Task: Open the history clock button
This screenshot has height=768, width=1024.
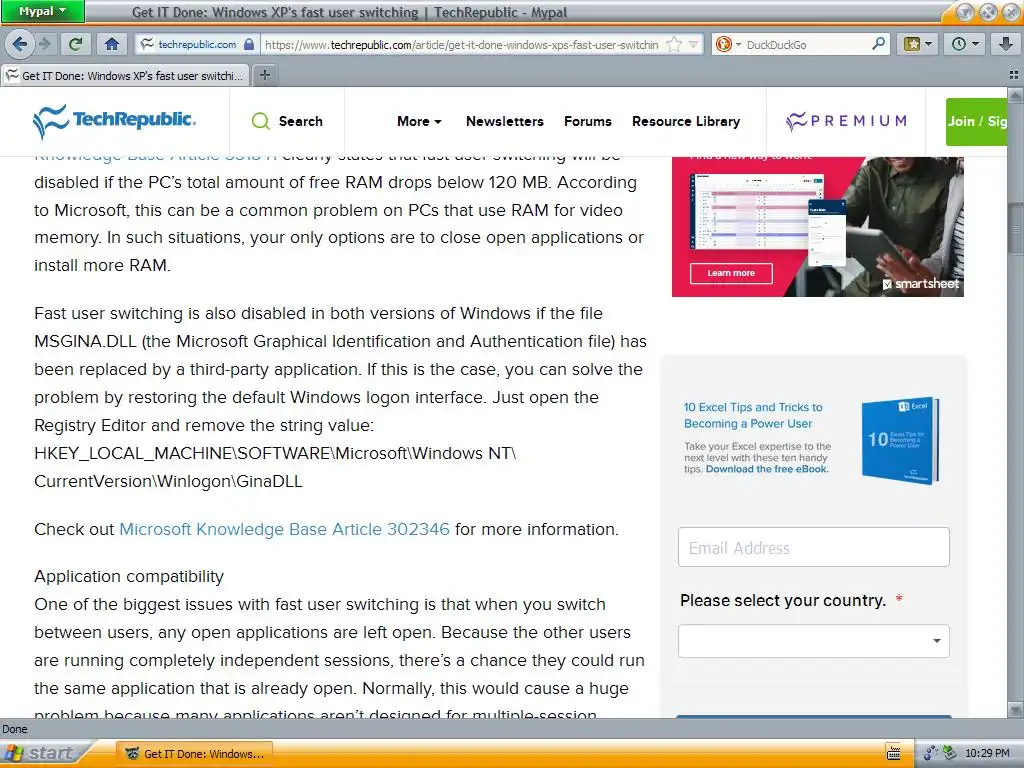Action: (965, 44)
